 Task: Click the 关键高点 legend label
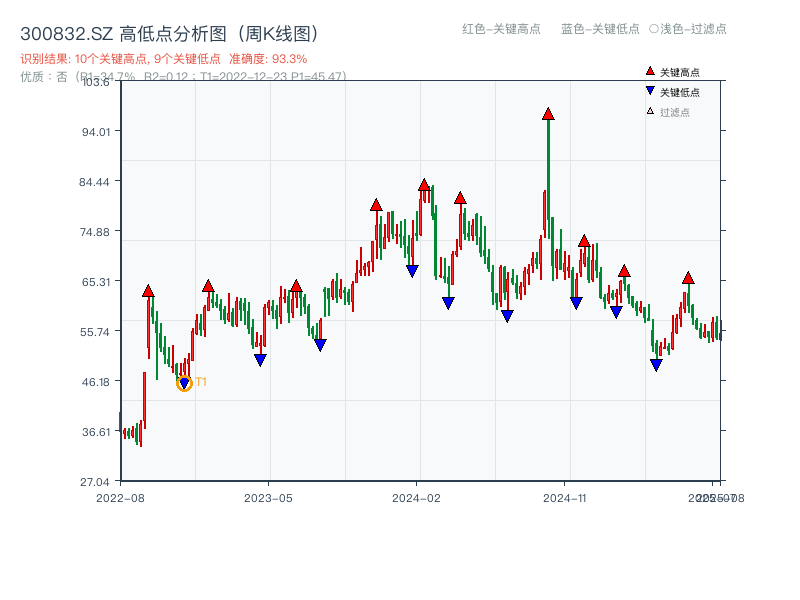(680, 72)
